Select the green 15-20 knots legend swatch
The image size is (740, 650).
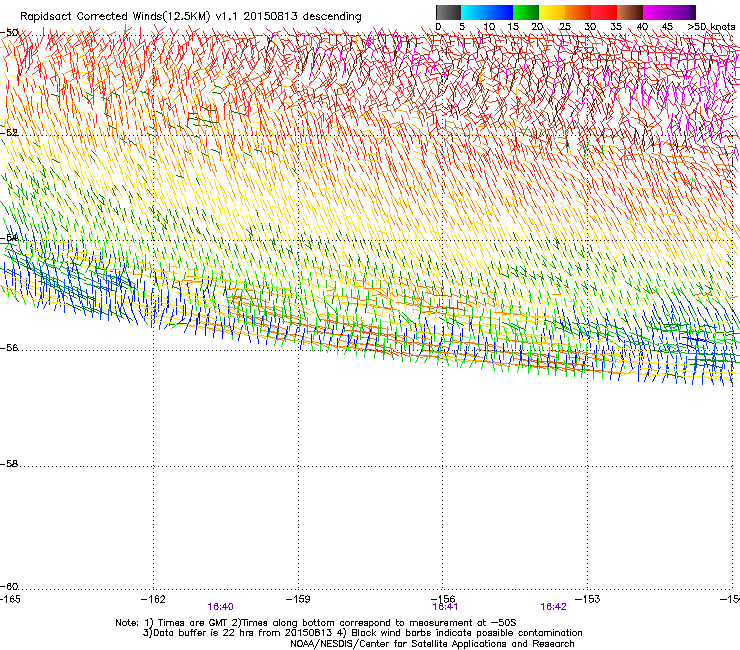526,12
